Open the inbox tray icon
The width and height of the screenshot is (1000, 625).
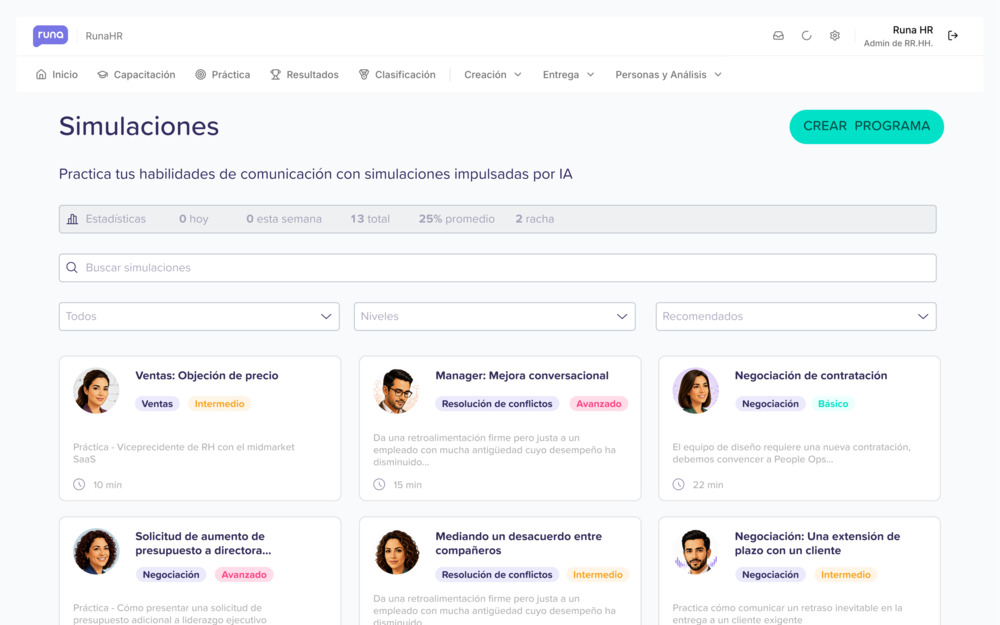(778, 36)
